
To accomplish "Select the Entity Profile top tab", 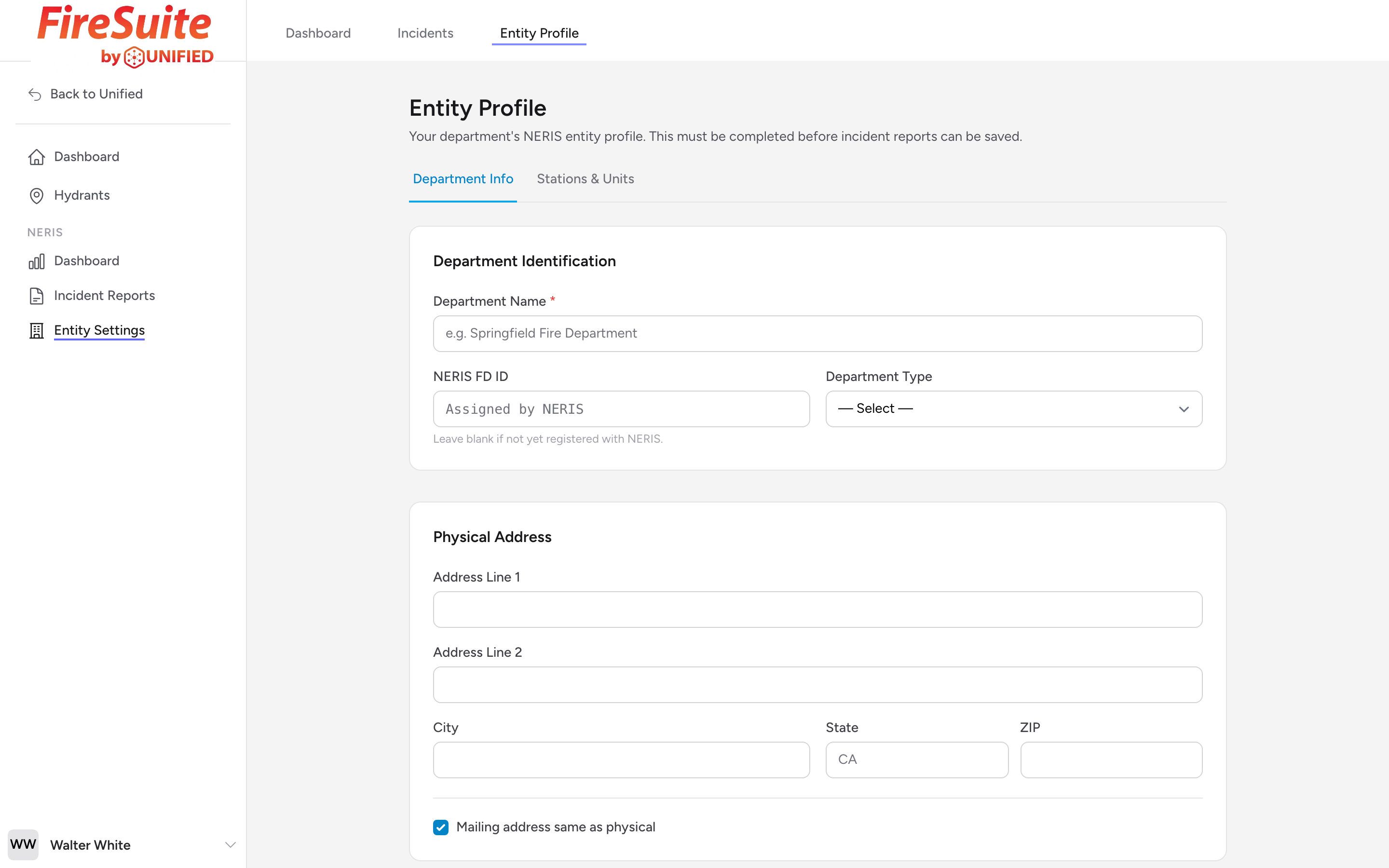I will [539, 33].
